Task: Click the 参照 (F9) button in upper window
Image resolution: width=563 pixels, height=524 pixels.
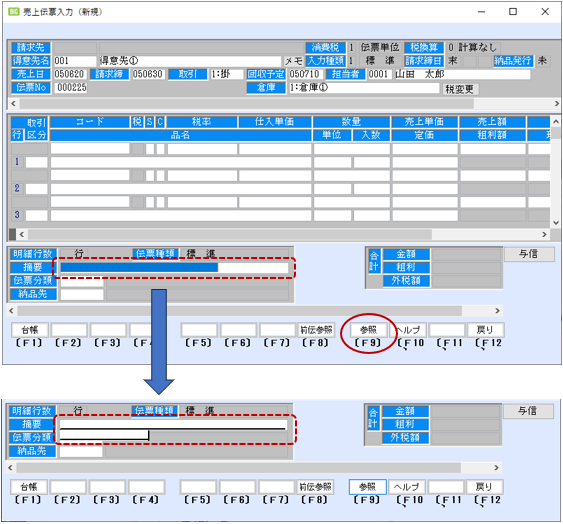Action: [x=368, y=330]
